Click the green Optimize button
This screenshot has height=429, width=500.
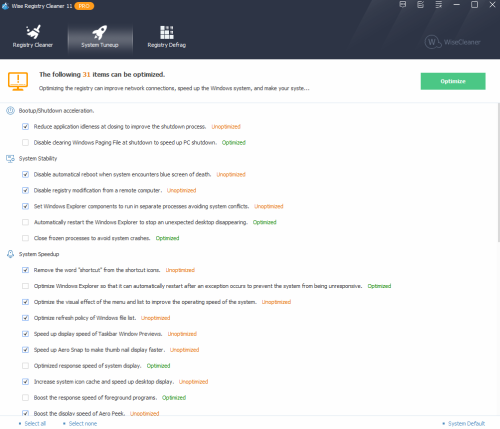453,81
